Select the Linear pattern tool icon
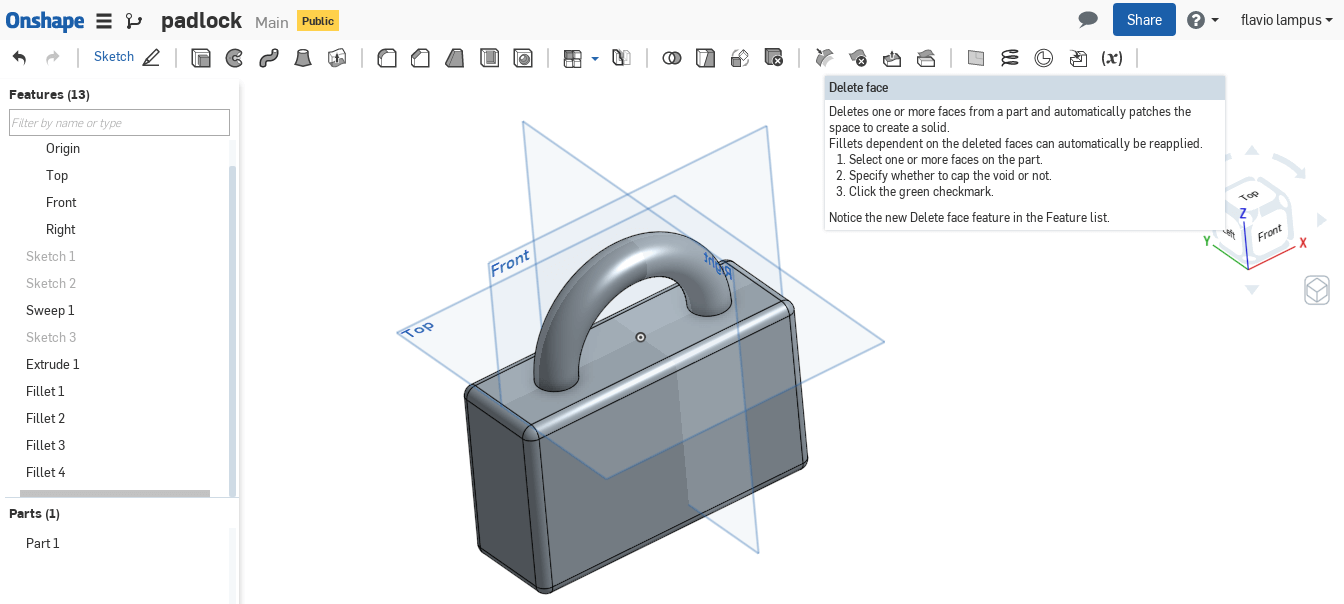The width and height of the screenshot is (1344, 604). pos(573,58)
